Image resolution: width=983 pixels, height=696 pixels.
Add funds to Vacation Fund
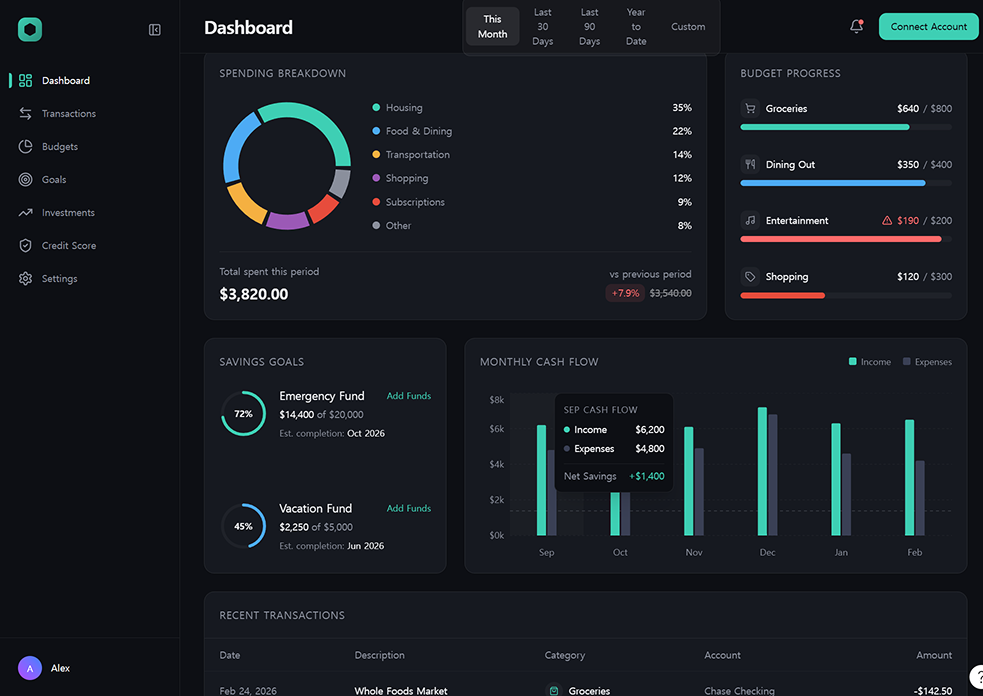(409, 508)
